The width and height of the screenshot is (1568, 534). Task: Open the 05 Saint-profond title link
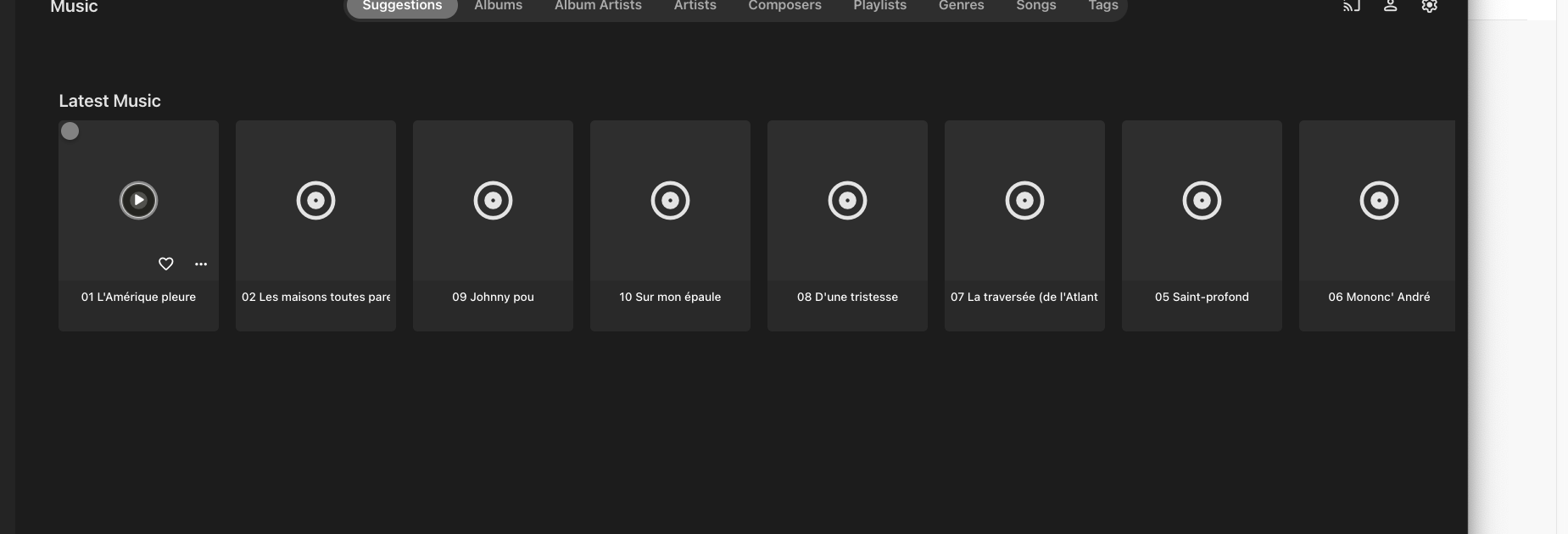(1202, 297)
